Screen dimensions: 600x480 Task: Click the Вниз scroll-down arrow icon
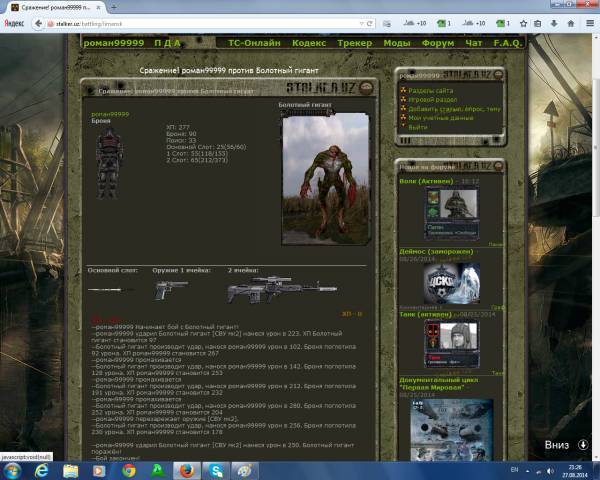pos(583,445)
